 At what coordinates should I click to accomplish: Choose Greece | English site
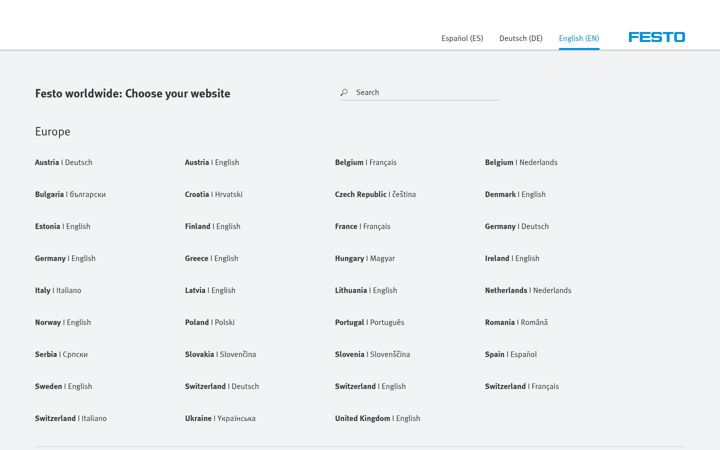[211, 258]
